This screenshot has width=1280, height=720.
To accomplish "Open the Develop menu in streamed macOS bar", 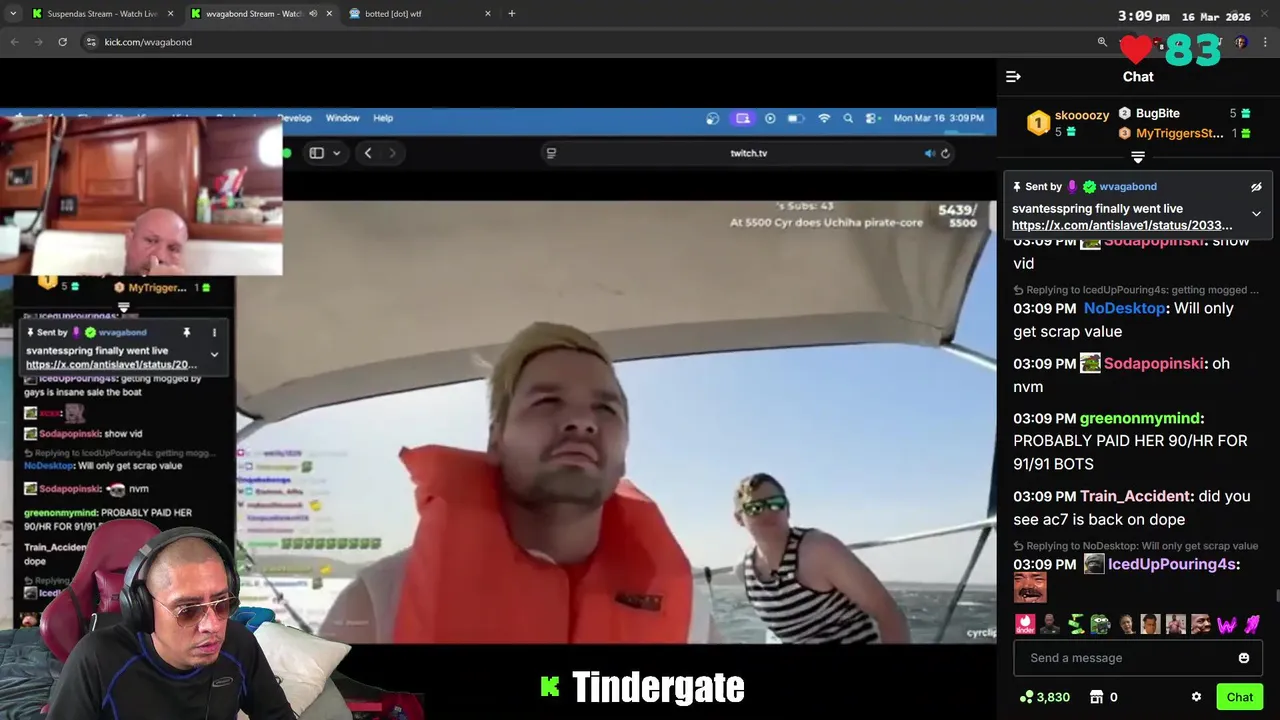I will point(296,118).
